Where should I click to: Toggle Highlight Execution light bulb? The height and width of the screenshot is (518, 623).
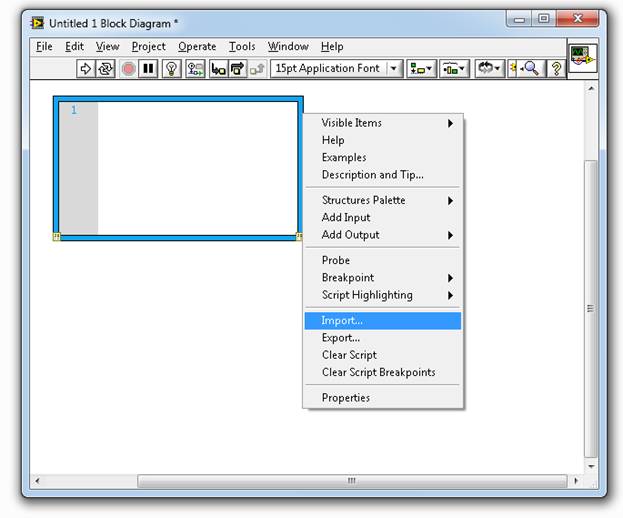[171, 69]
